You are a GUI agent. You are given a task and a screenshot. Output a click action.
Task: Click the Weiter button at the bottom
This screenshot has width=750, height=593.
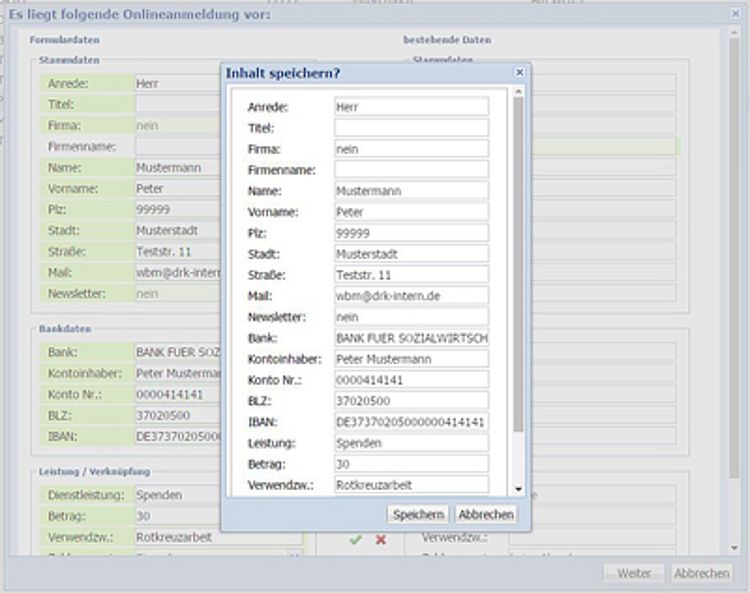[x=634, y=573]
